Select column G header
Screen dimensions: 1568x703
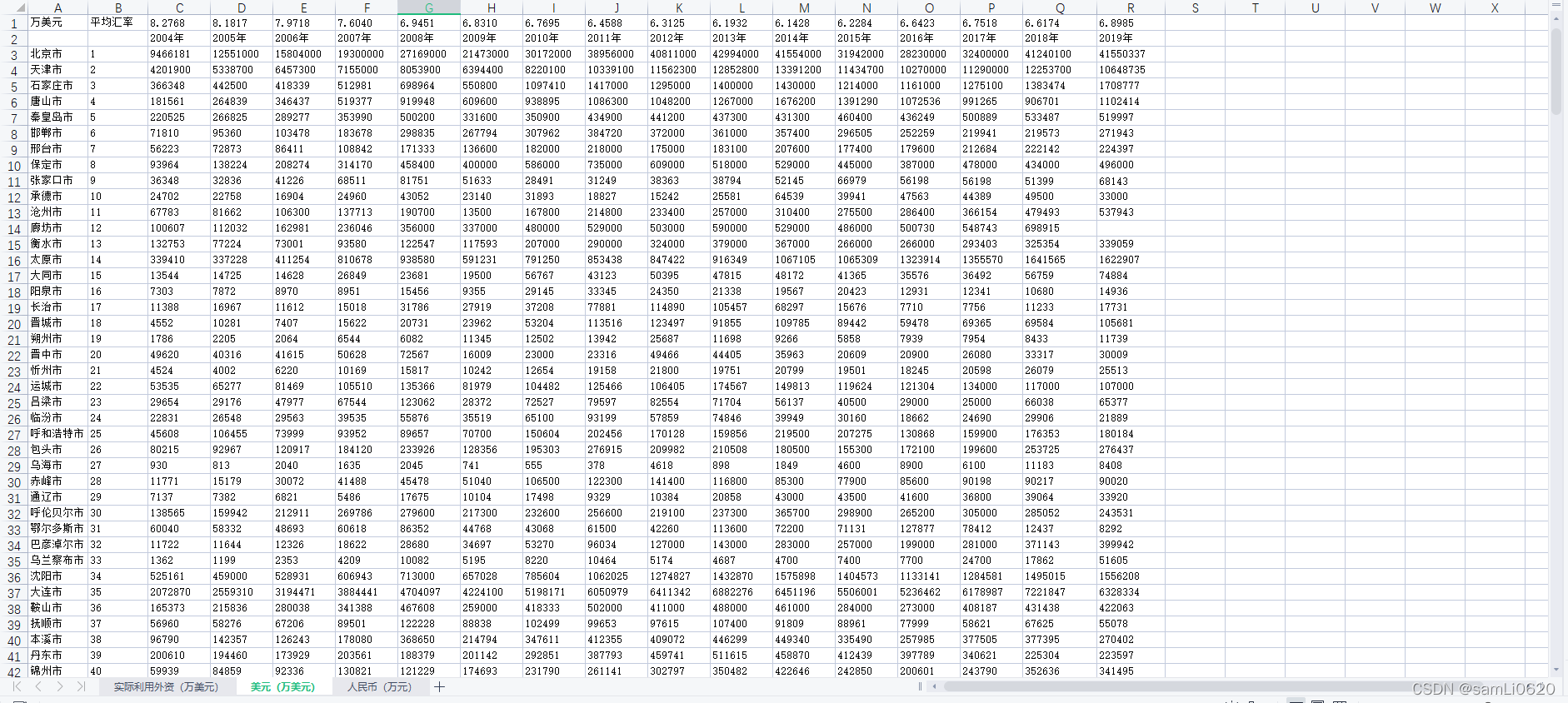coord(428,7)
